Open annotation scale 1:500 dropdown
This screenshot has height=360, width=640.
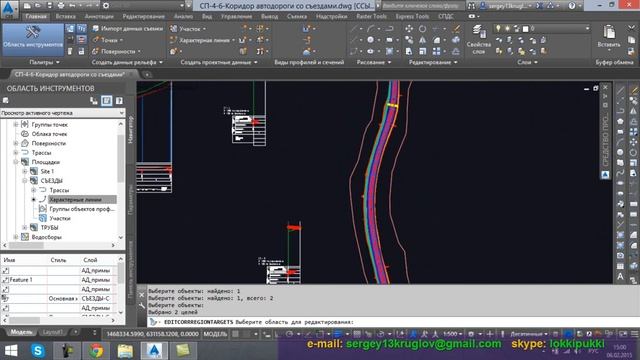(453, 334)
